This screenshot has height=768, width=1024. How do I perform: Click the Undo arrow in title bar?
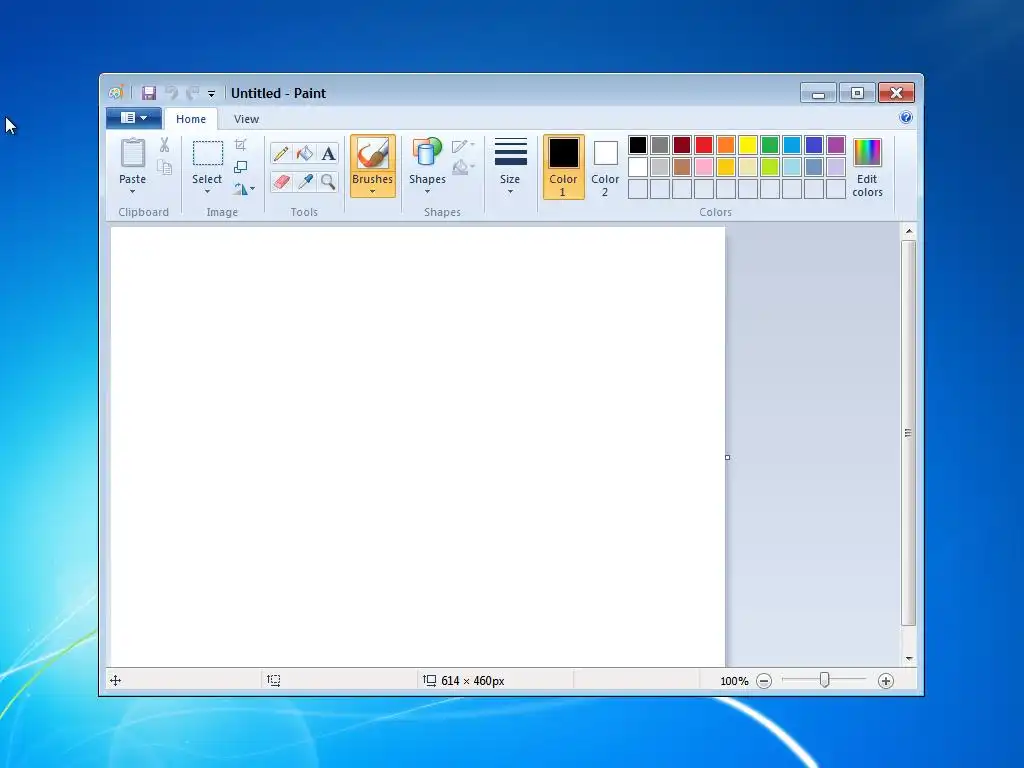pos(171,93)
